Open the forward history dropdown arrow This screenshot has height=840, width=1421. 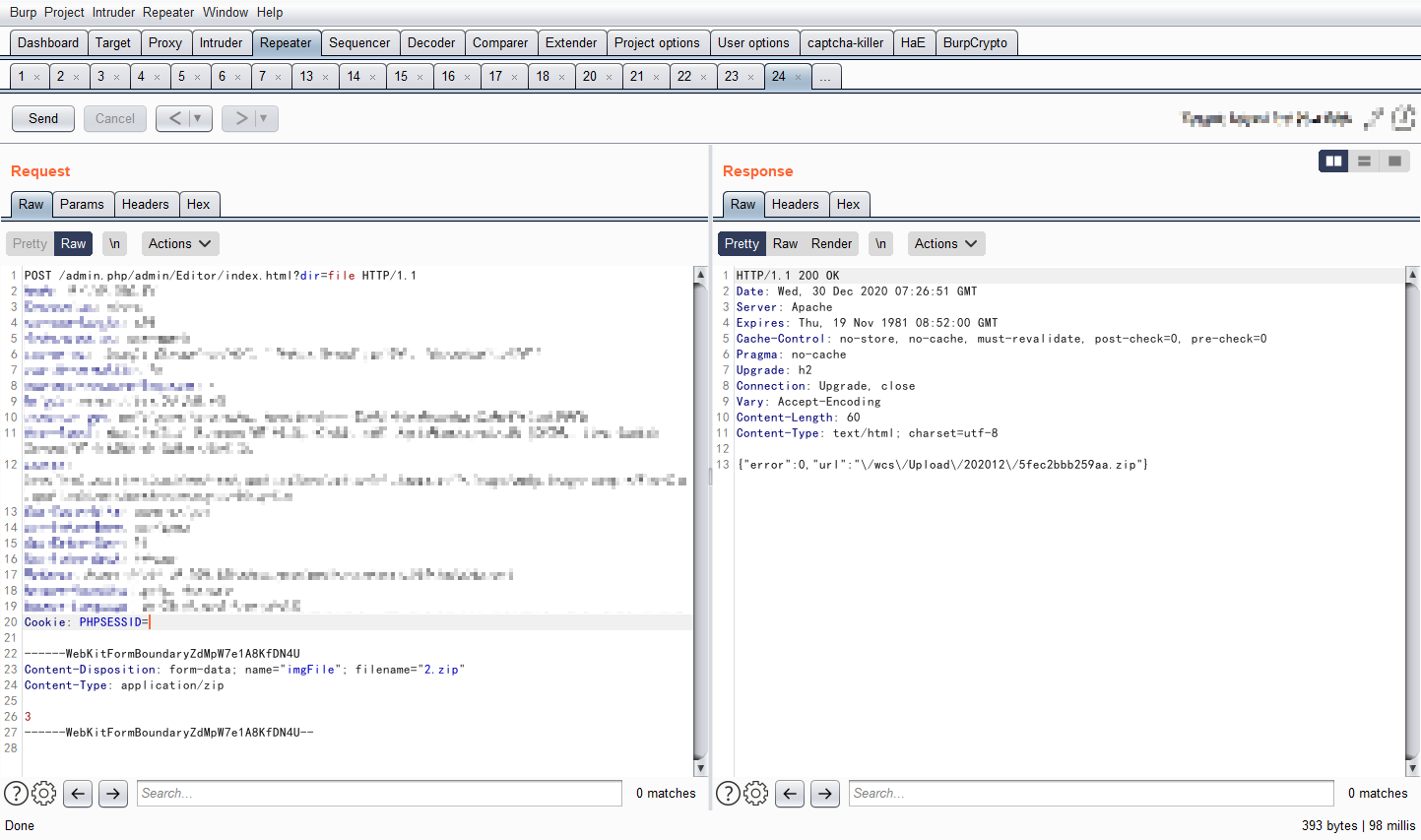click(264, 118)
